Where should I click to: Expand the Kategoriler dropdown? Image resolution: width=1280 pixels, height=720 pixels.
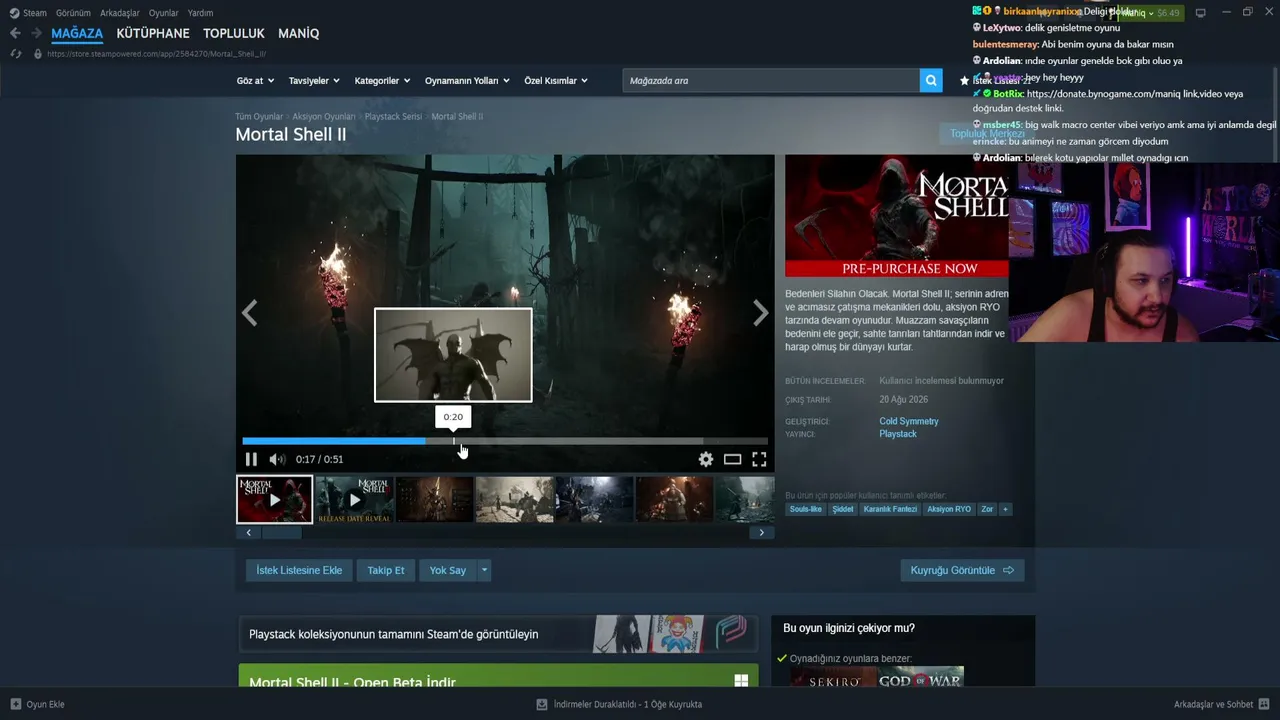383,81
